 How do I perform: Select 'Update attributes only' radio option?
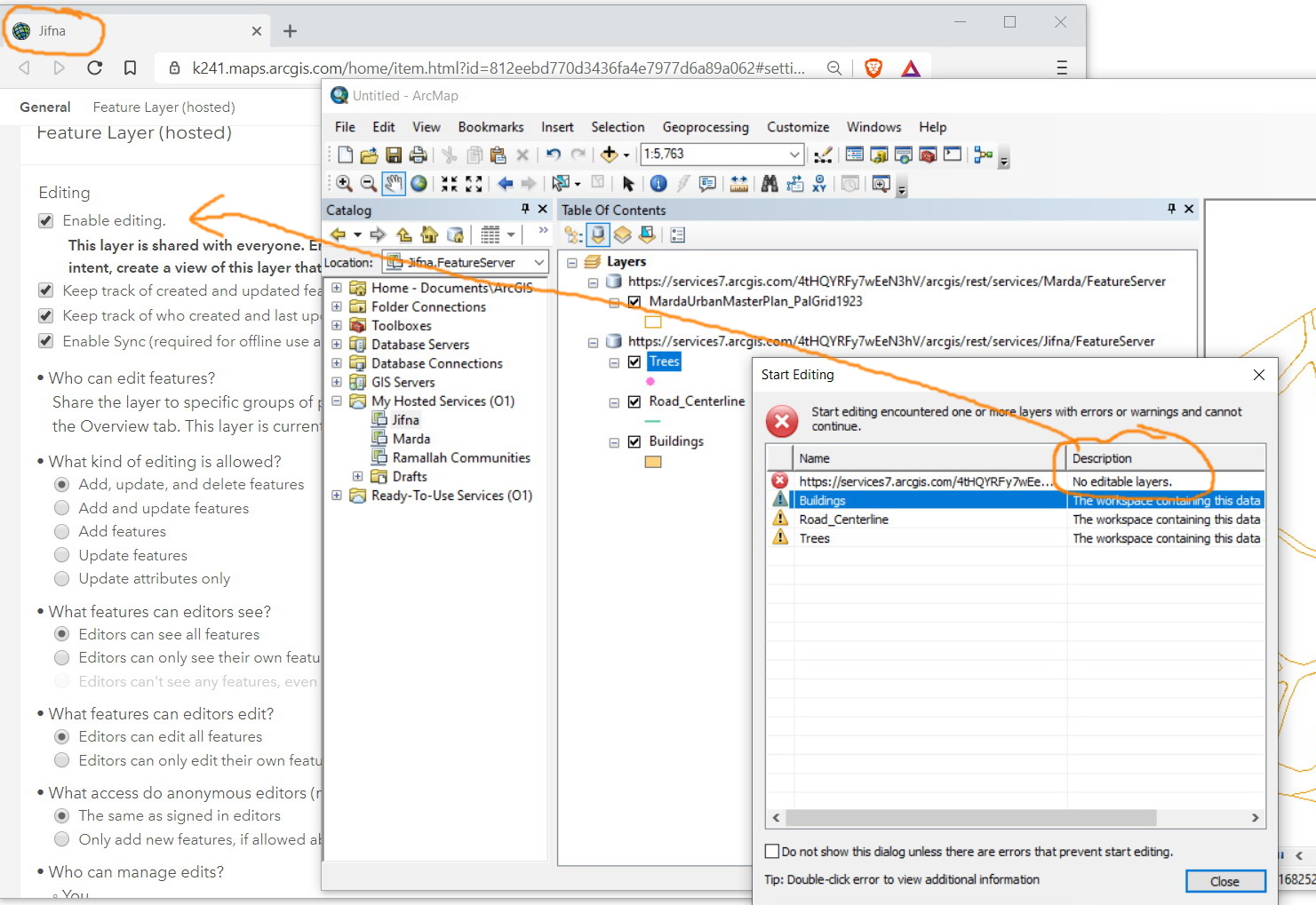pos(62,579)
